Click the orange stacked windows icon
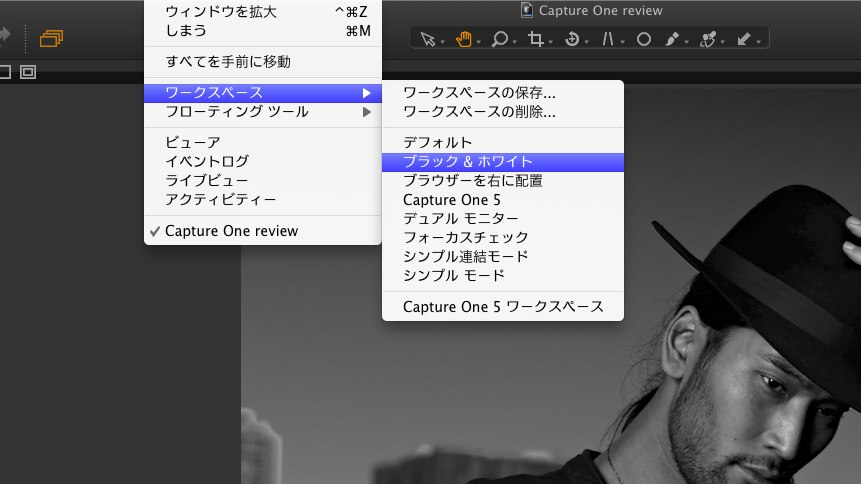Image resolution: width=861 pixels, height=484 pixels. click(x=51, y=38)
